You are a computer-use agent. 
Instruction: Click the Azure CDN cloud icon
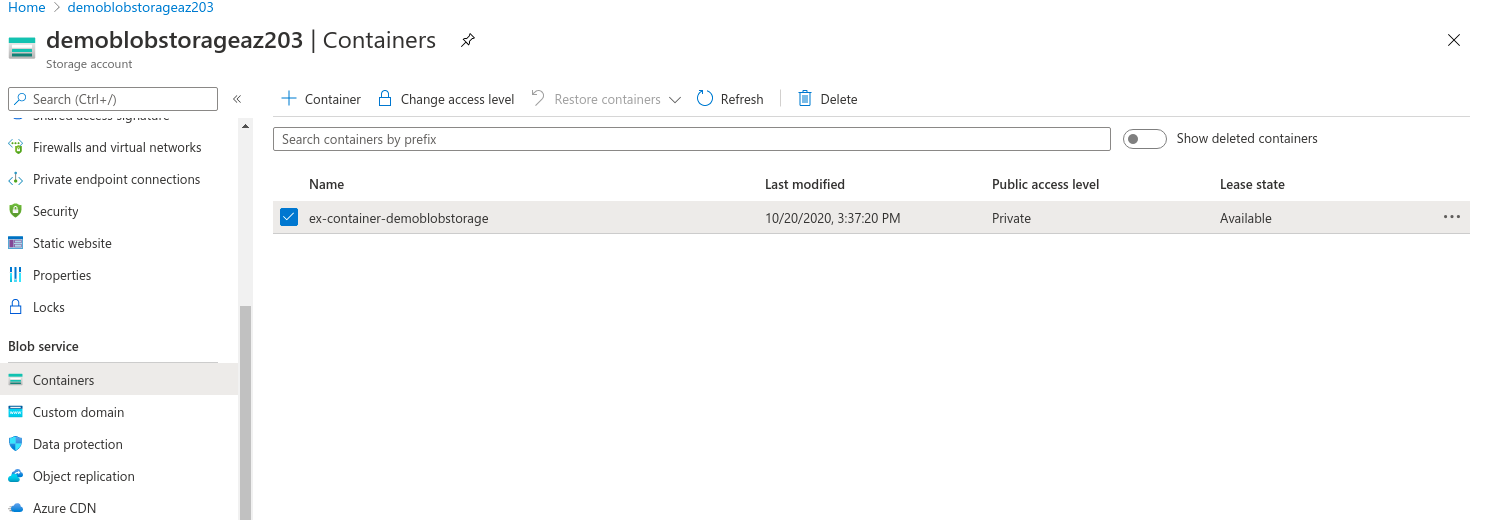[15, 508]
